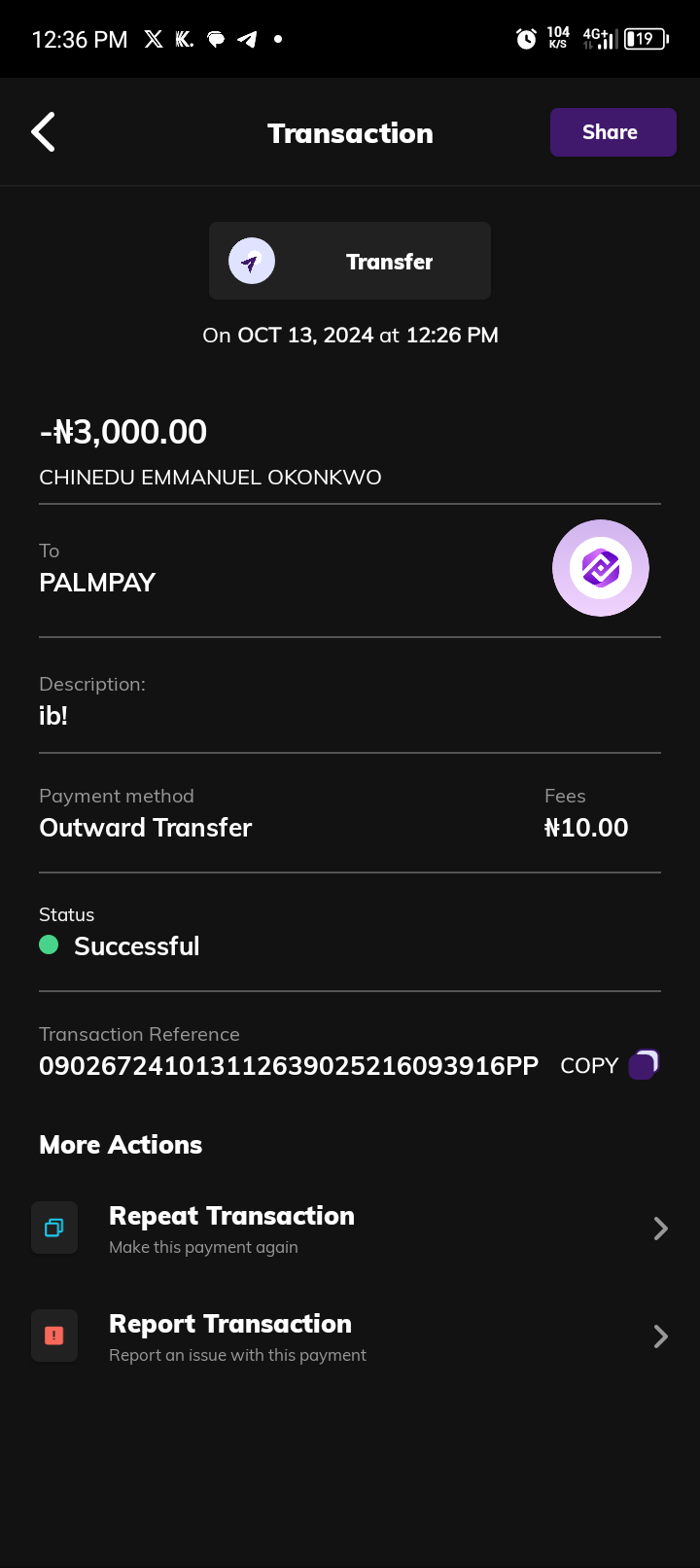Tap the Transfer type pill
Viewport: 700px width, 1568px height.
(350, 261)
